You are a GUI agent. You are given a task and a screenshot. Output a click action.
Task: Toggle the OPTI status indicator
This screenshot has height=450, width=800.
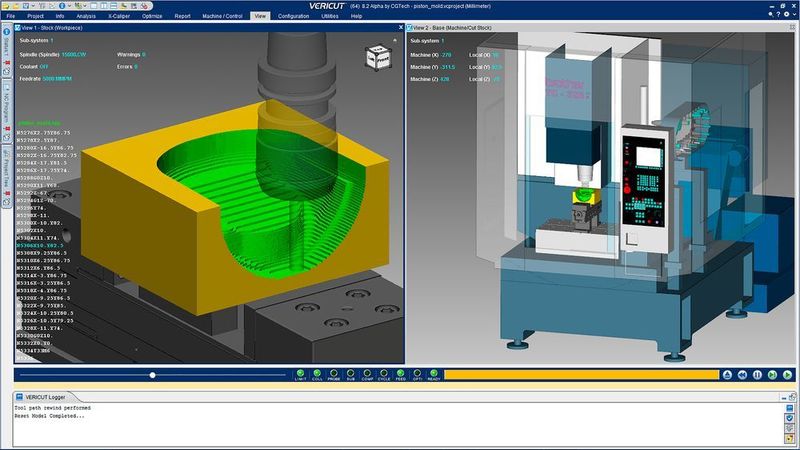(417, 375)
